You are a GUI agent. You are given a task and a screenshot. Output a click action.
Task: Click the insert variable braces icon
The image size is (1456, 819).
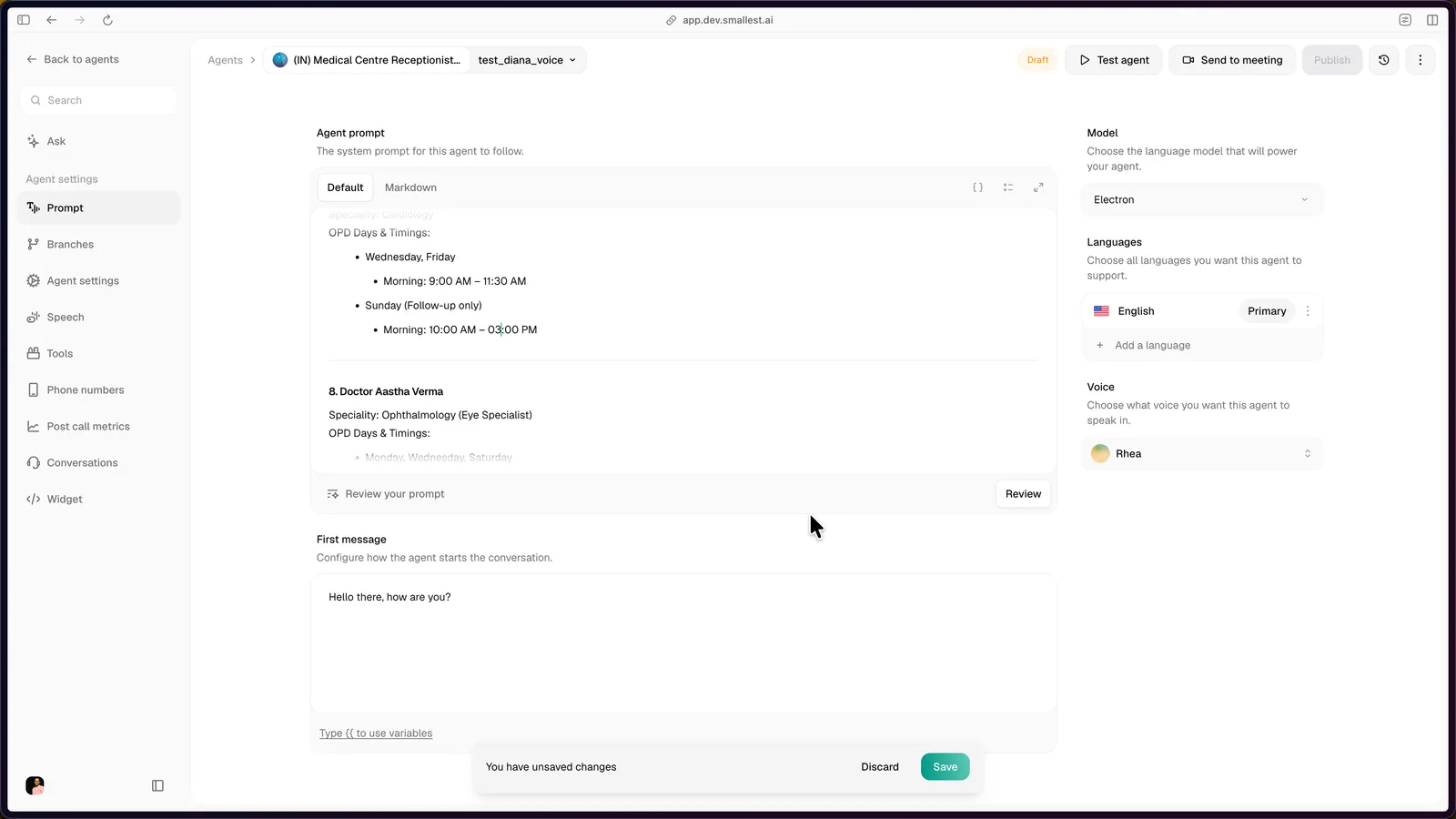click(977, 187)
